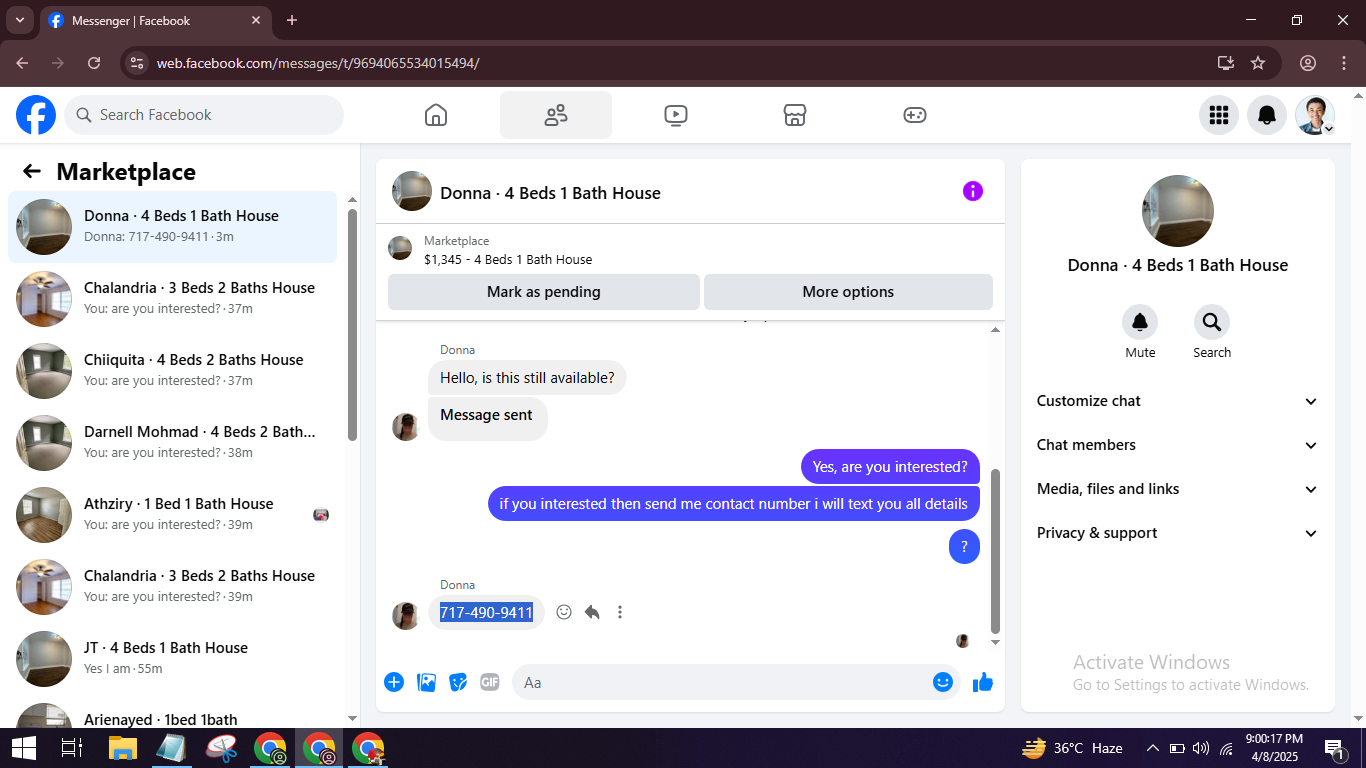Viewport: 1366px width, 768px height.
Task: Select the Donna conversation in list
Action: tap(173, 227)
